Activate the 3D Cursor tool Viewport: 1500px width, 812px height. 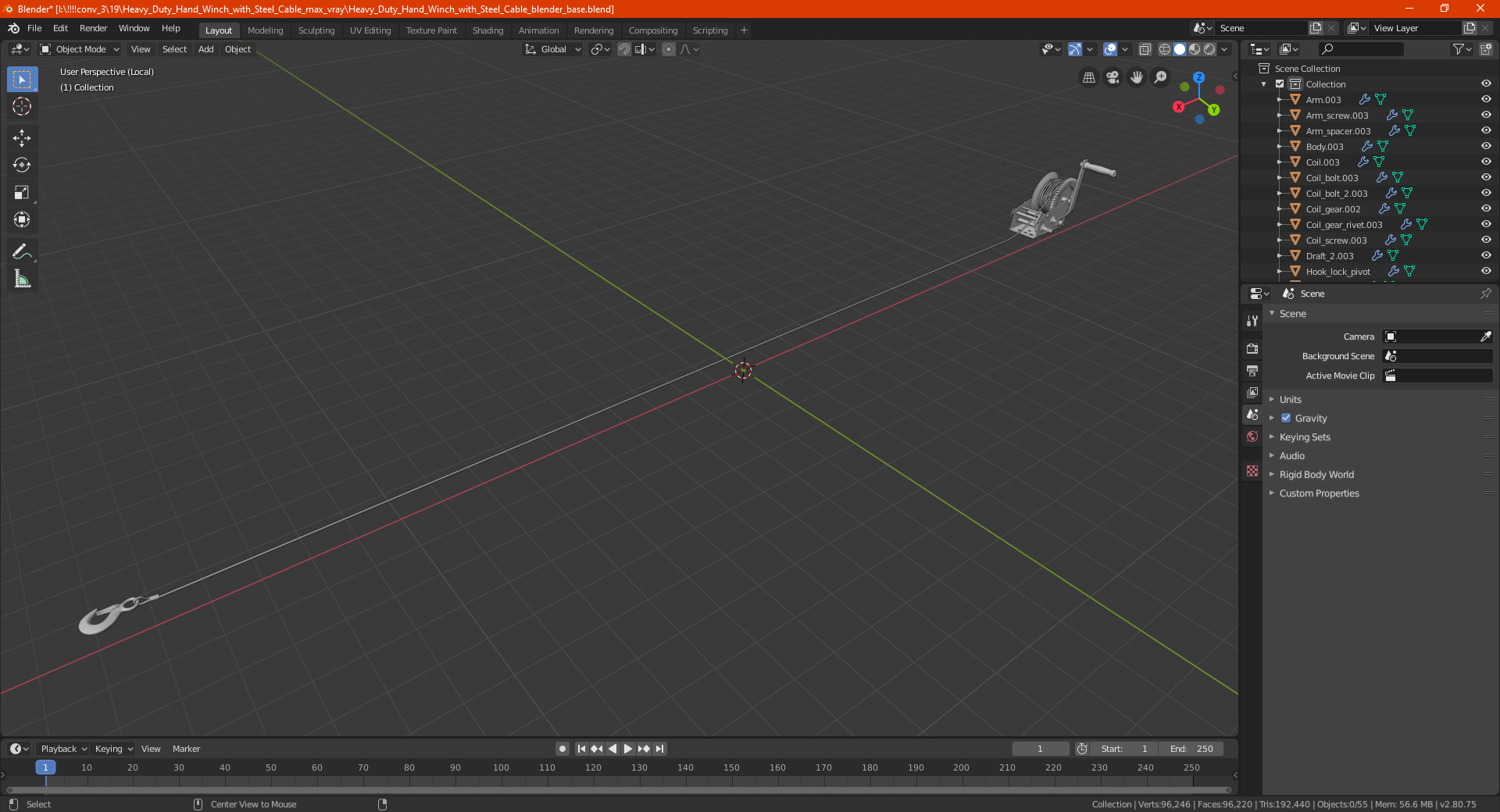(22, 106)
